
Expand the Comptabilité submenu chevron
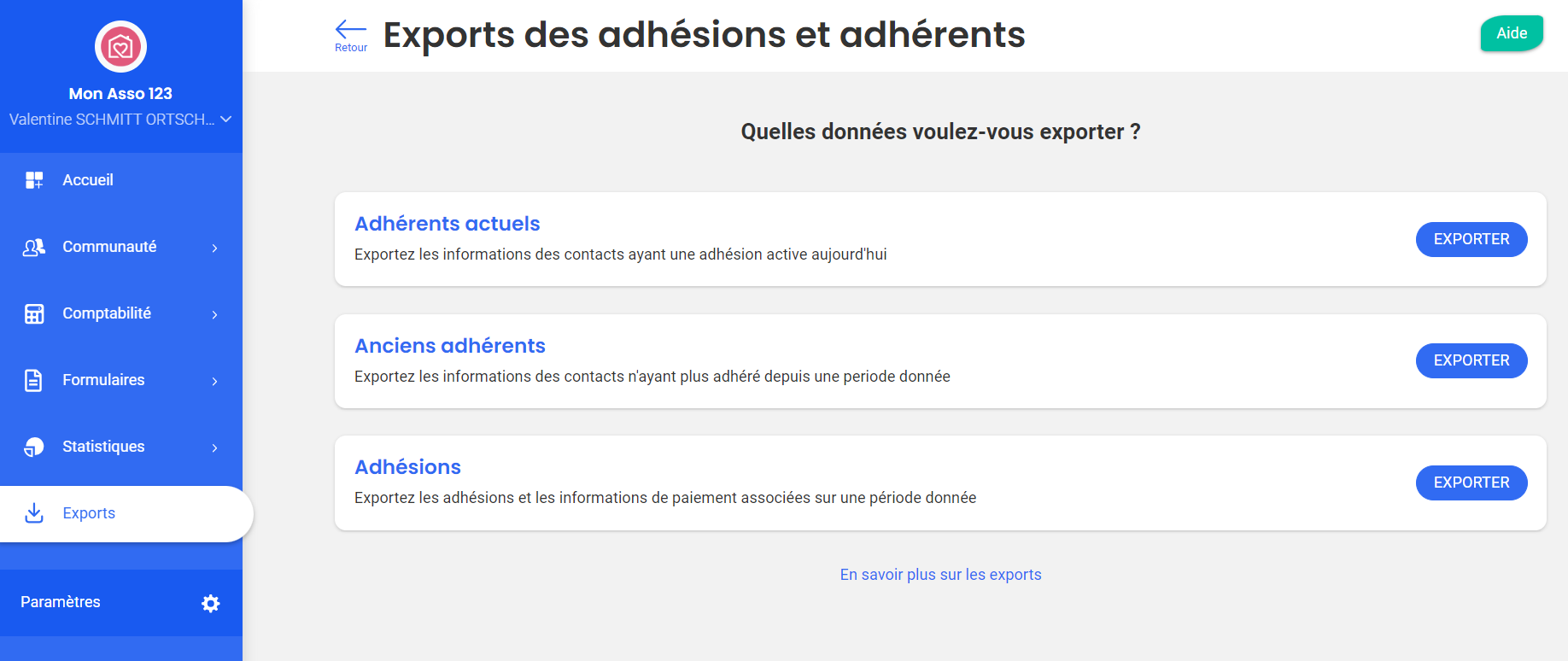point(214,314)
